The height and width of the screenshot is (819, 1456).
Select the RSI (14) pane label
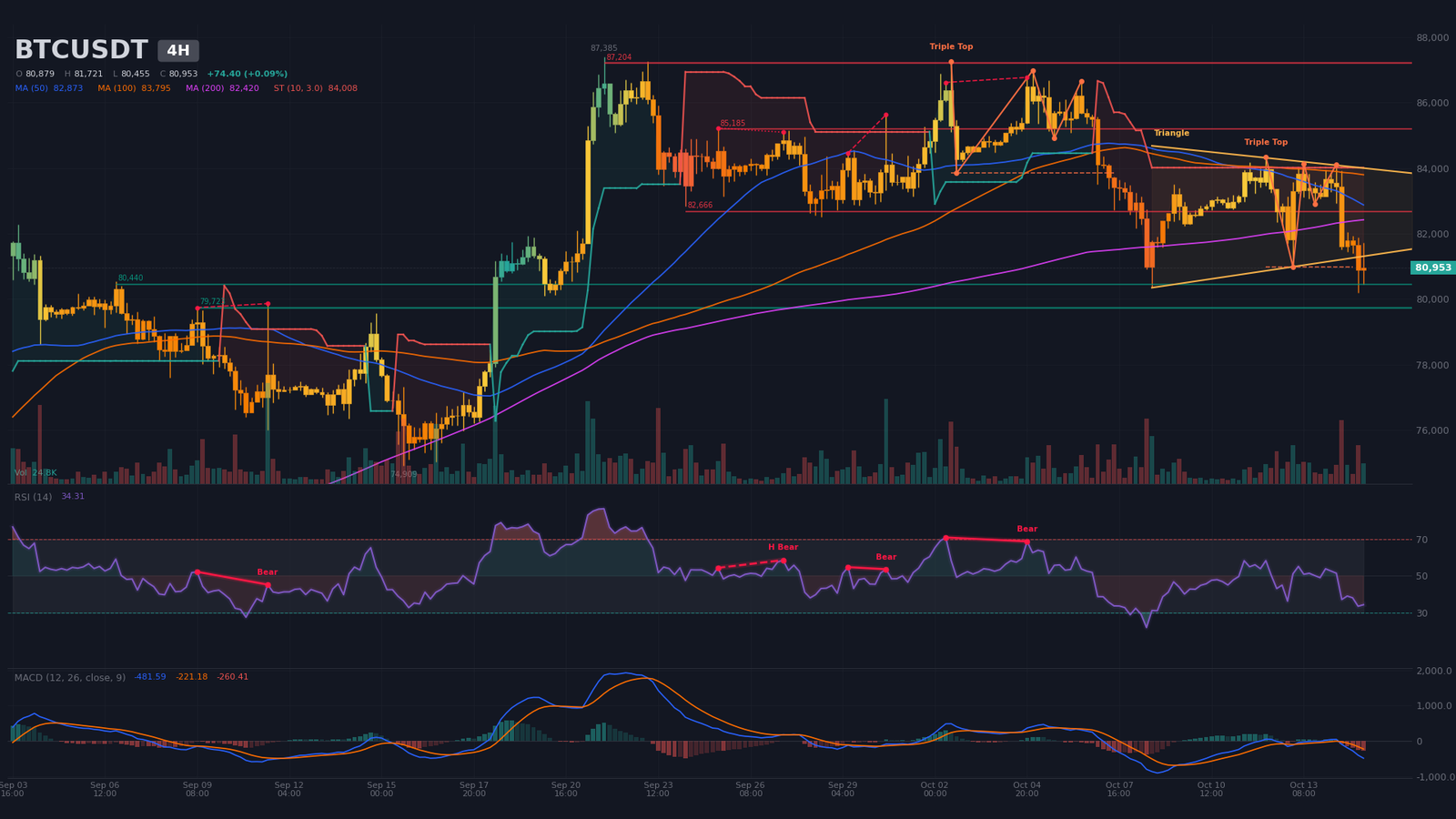(33, 497)
